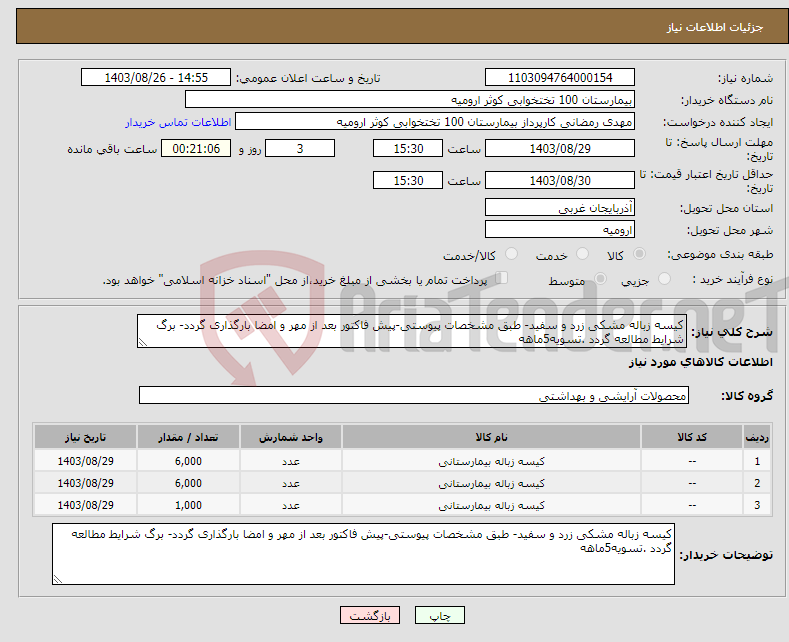
Task: Click the need number field 1103094764000154
Action: (x=560, y=77)
